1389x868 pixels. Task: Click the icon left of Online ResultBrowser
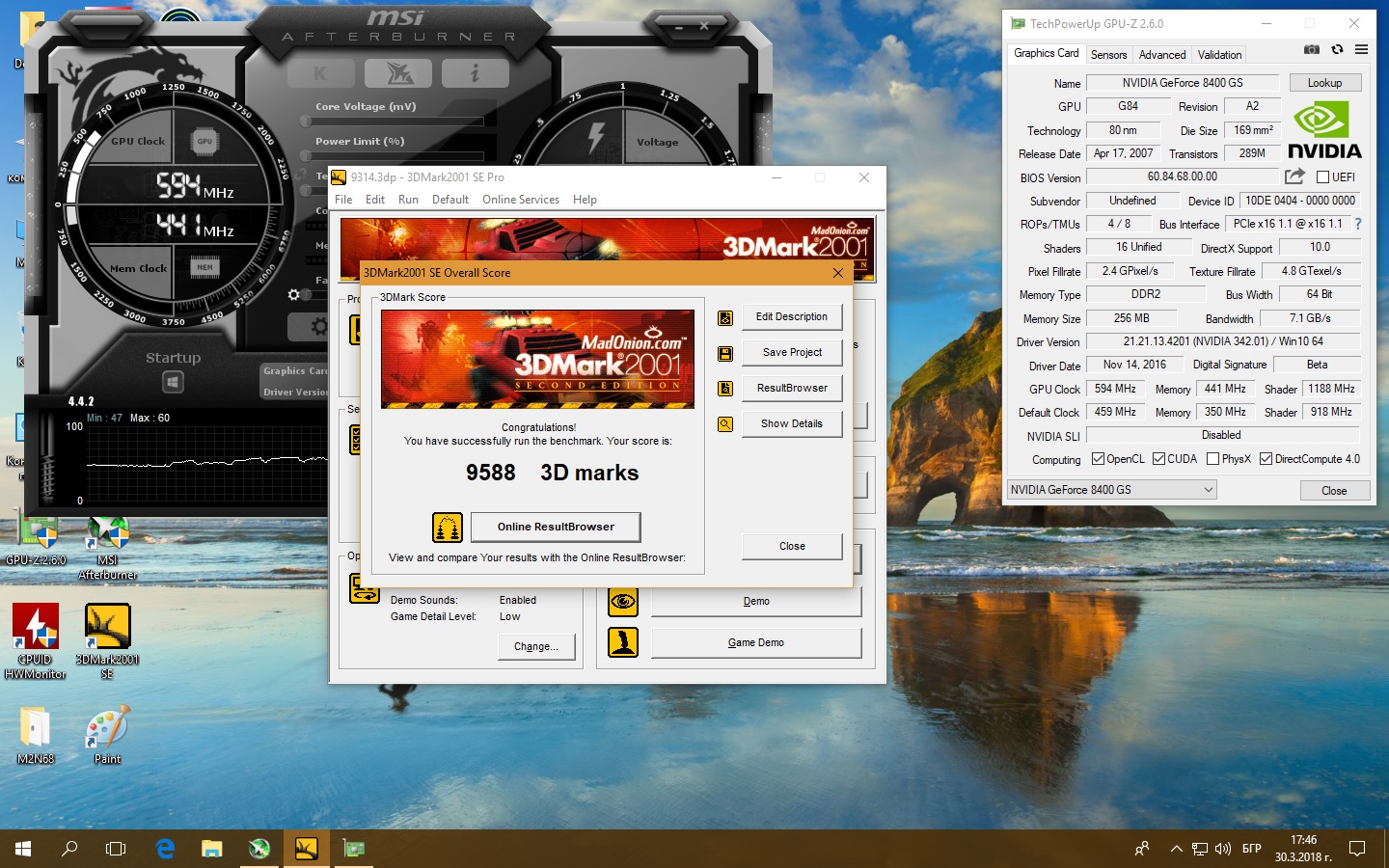448,527
